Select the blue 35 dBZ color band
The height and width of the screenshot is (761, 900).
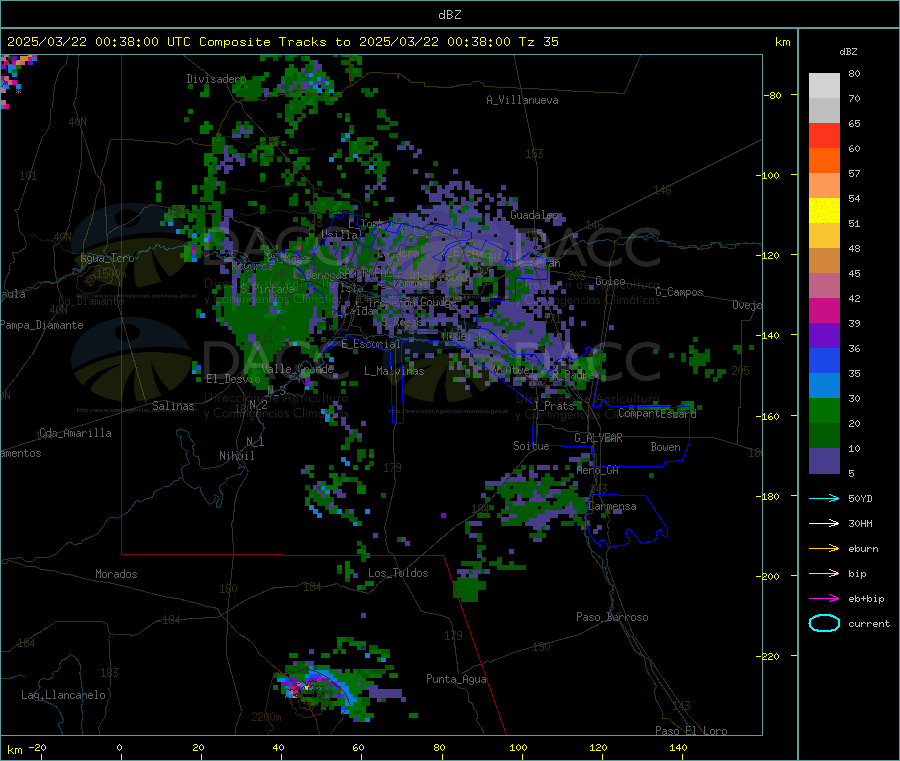coord(824,360)
